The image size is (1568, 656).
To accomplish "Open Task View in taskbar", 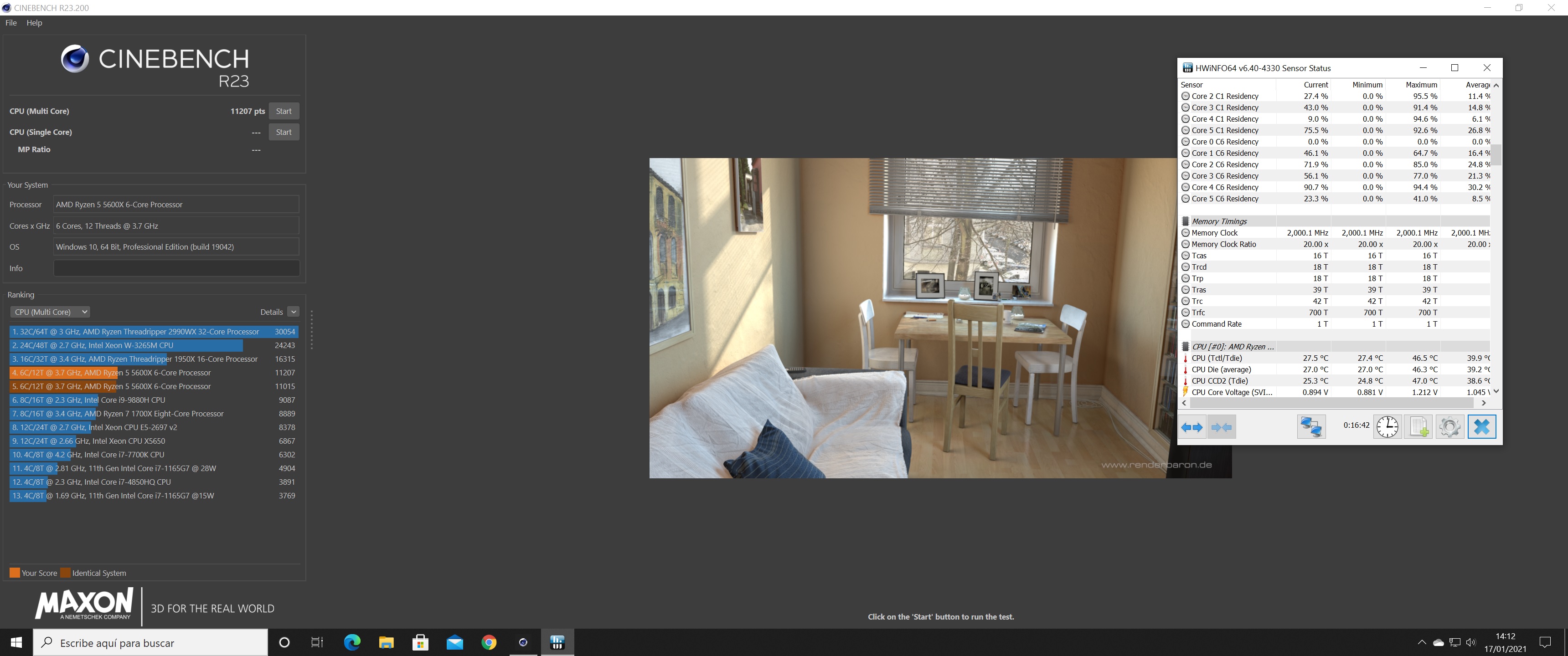I will (x=317, y=643).
